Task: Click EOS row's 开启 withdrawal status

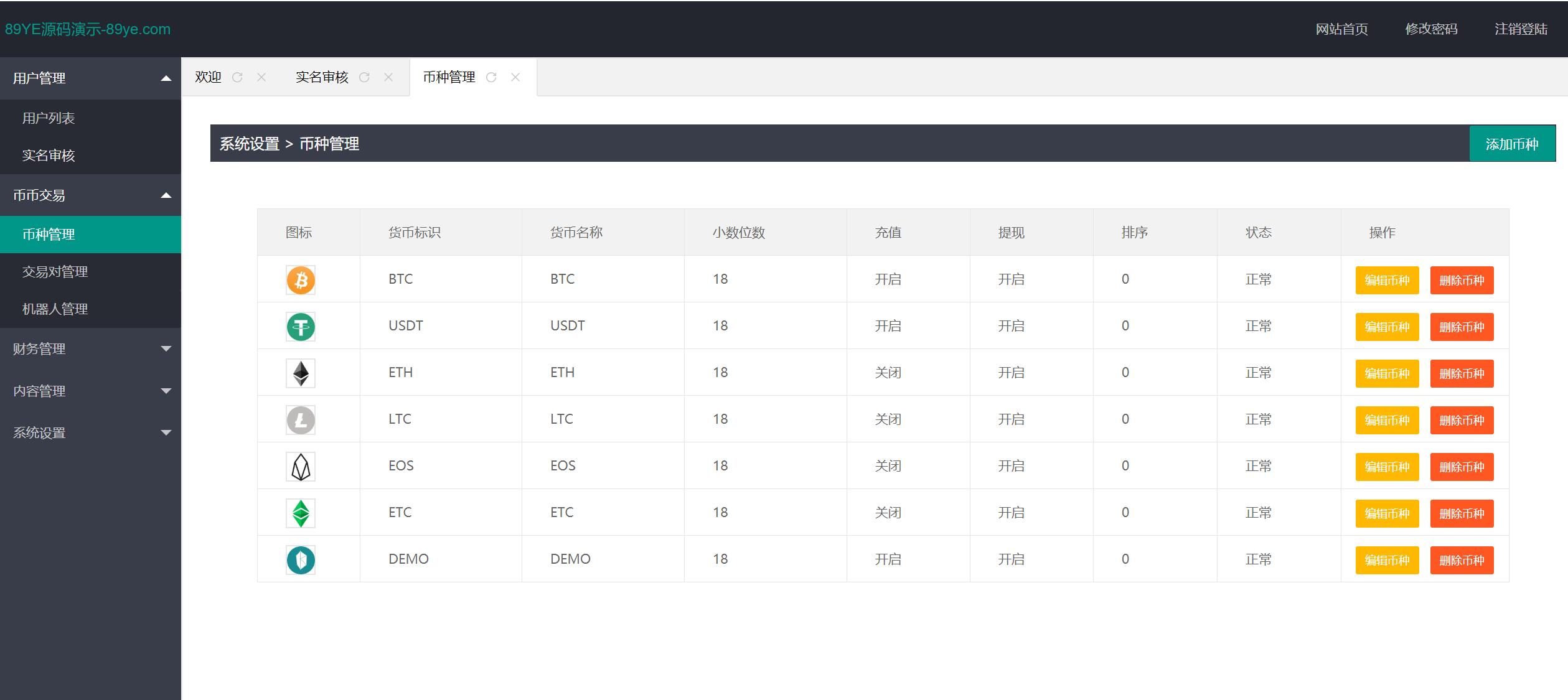Action: click(1012, 466)
